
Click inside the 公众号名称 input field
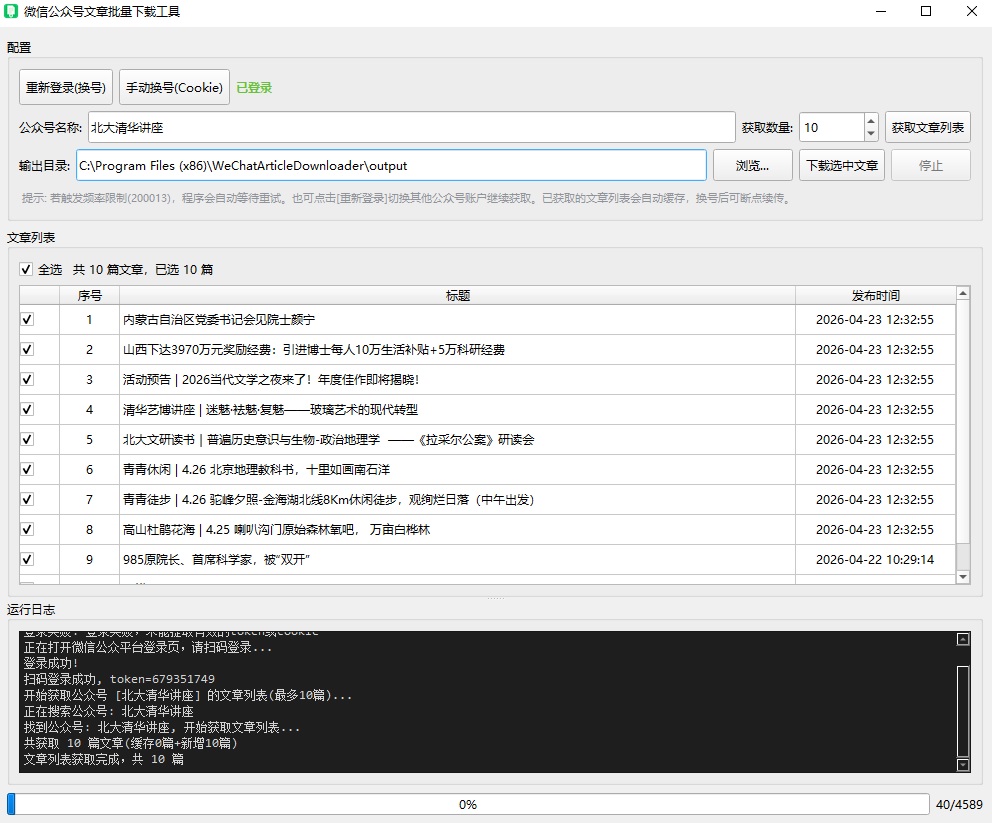coord(400,127)
